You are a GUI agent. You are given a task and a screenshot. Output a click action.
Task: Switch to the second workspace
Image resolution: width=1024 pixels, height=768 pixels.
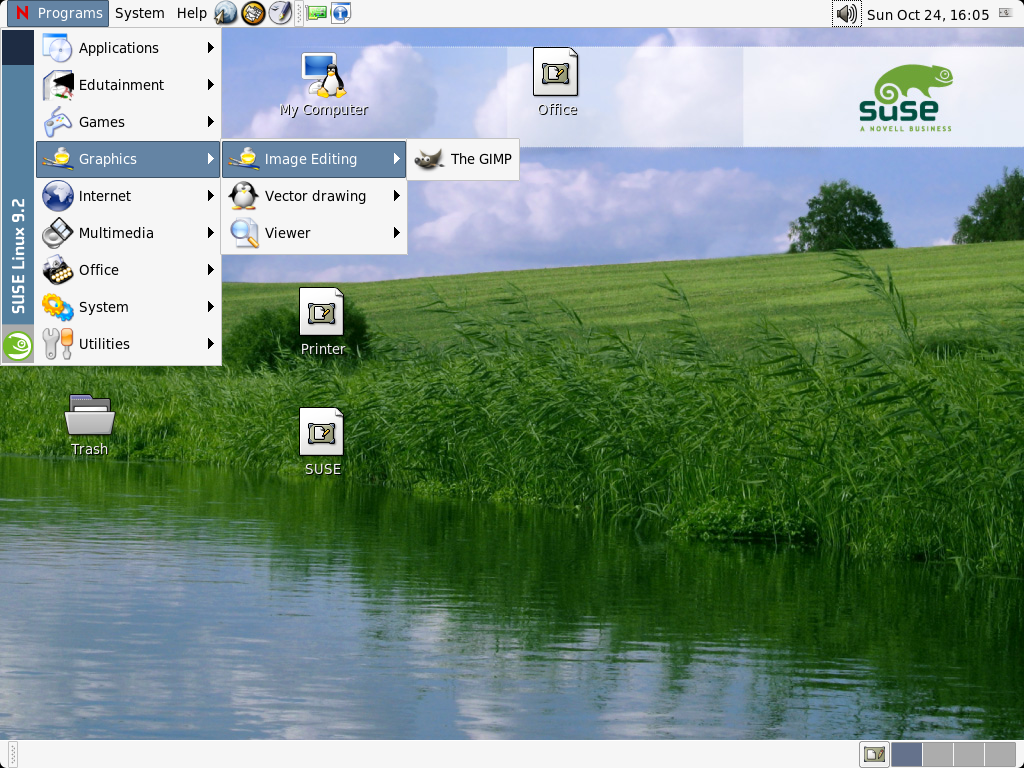(x=937, y=754)
